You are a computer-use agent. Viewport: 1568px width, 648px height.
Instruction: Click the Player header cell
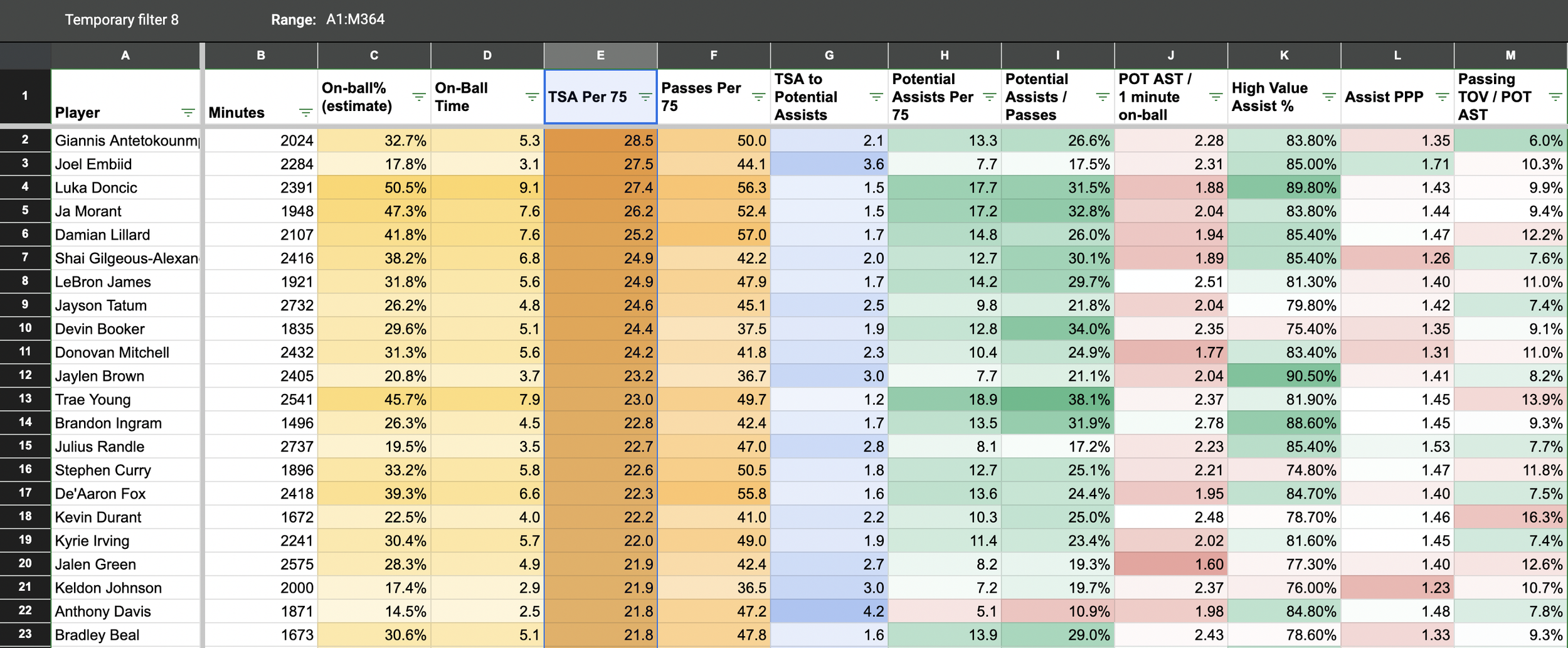pyautogui.click(x=125, y=97)
